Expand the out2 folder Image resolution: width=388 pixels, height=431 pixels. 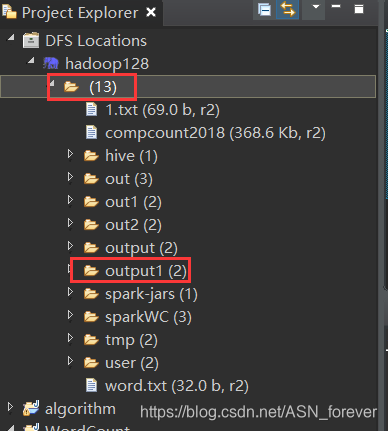[x=70, y=223]
